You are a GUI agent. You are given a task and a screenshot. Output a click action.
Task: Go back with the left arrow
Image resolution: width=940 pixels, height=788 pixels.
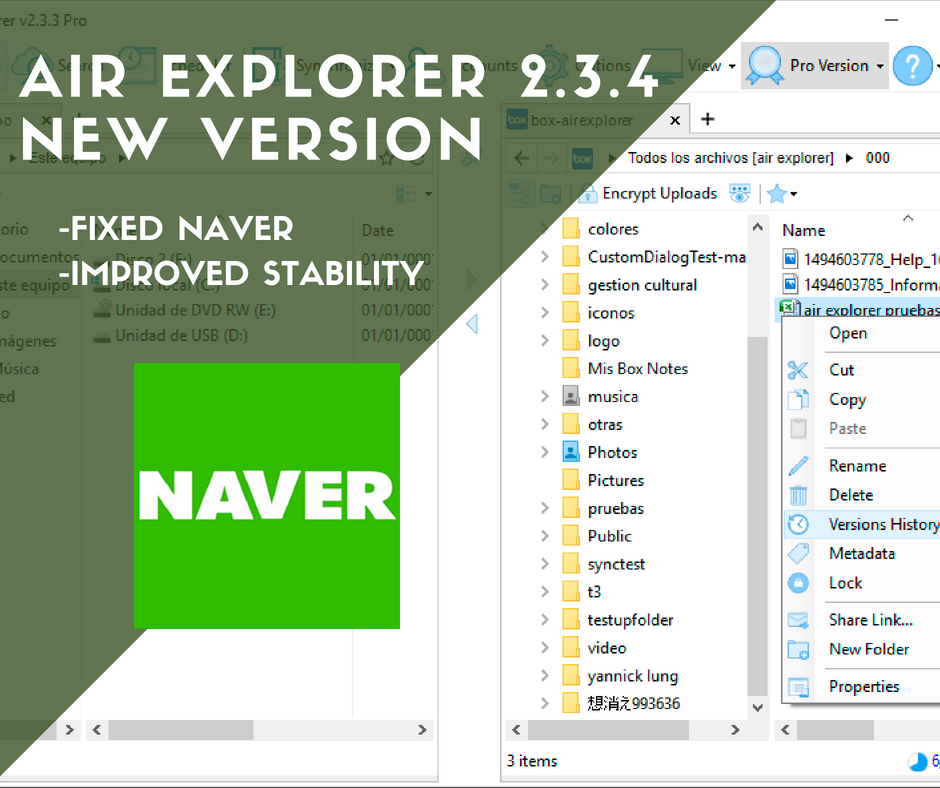pyautogui.click(x=522, y=158)
